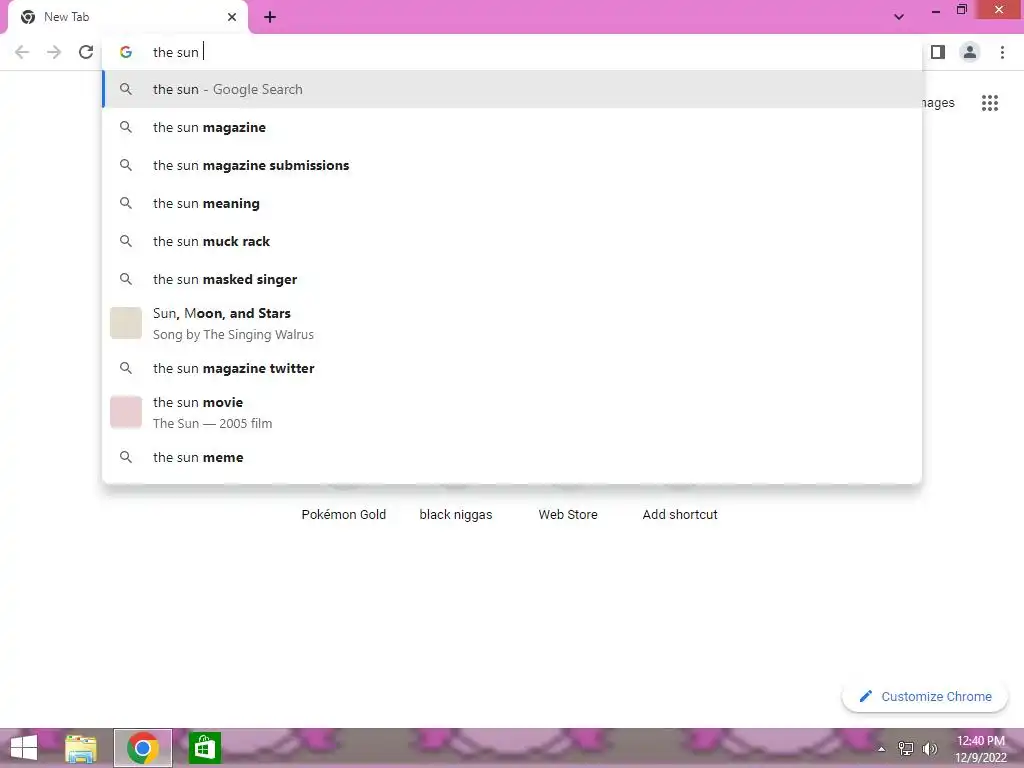Open the profile avatar menu
The height and width of the screenshot is (768, 1024).
click(970, 52)
